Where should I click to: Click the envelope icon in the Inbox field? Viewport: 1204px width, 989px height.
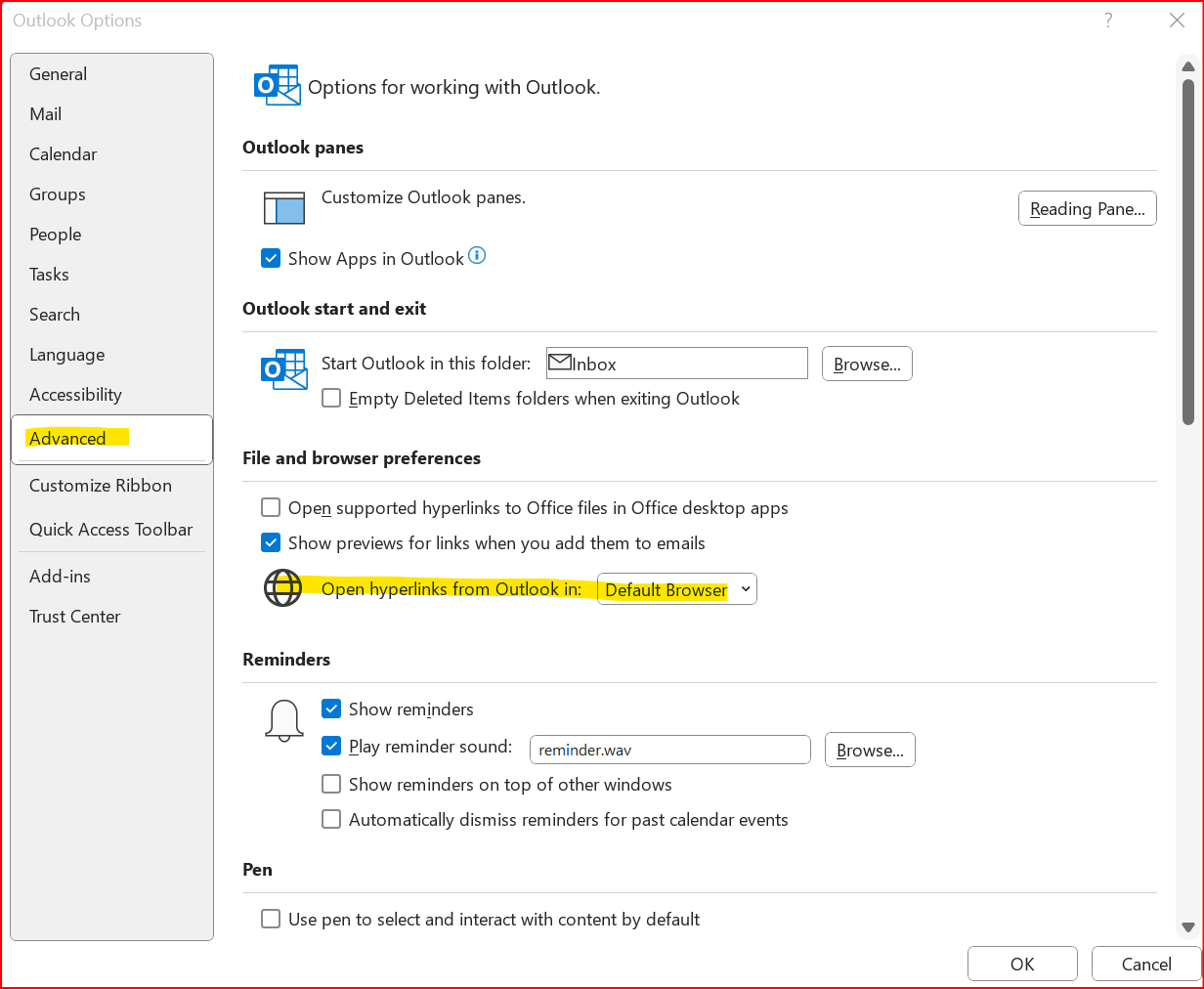[560, 363]
